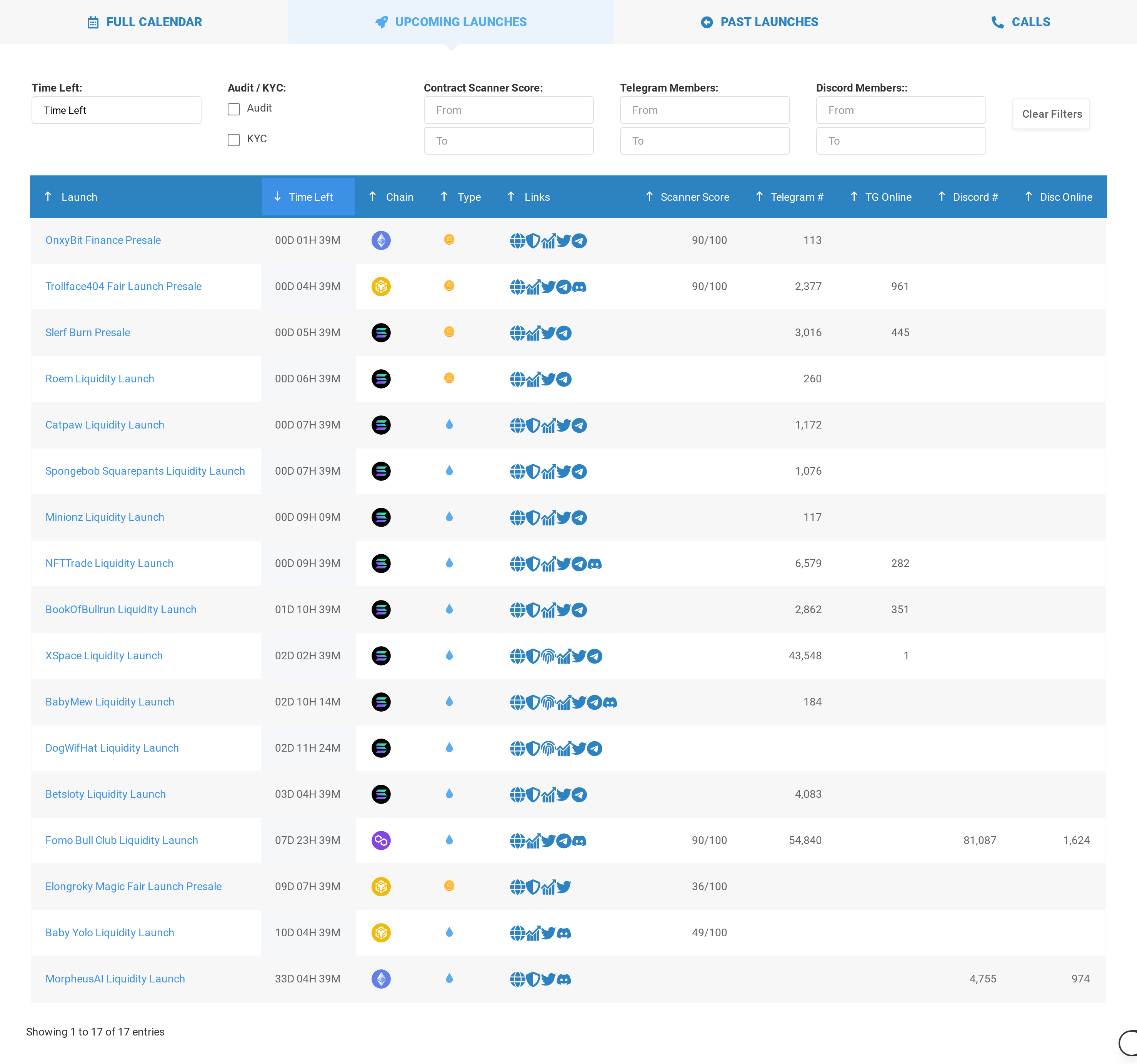The height and width of the screenshot is (1064, 1137).
Task: Open the Trollface404 Fair Launch Presale link
Action: [x=123, y=287]
